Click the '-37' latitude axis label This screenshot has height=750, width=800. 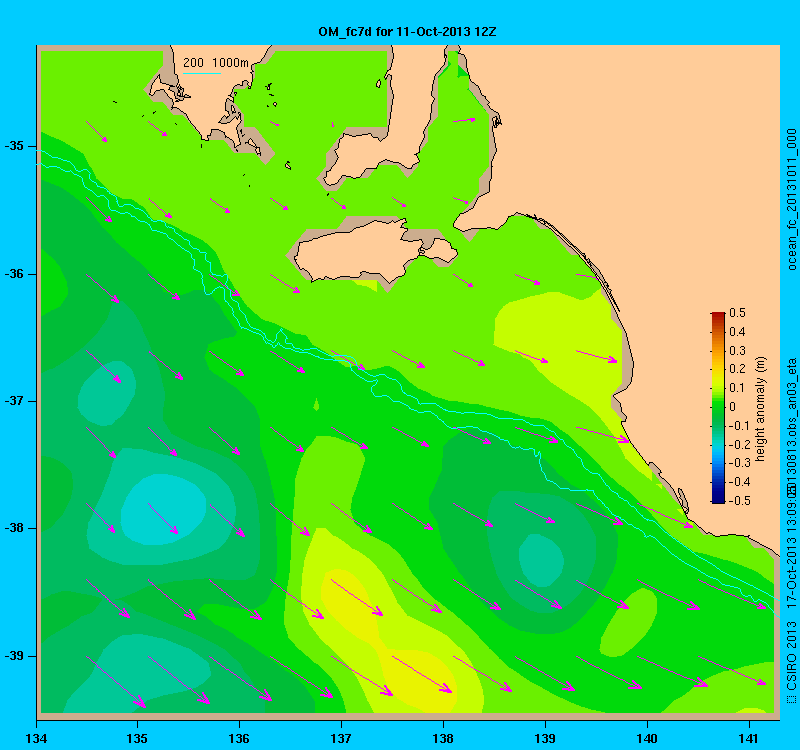click(x=14, y=401)
